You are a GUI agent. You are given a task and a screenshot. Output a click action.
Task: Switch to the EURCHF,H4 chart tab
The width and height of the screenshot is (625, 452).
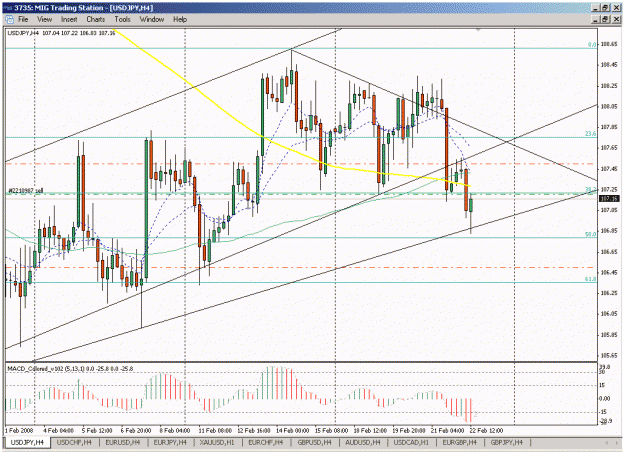pos(265,442)
